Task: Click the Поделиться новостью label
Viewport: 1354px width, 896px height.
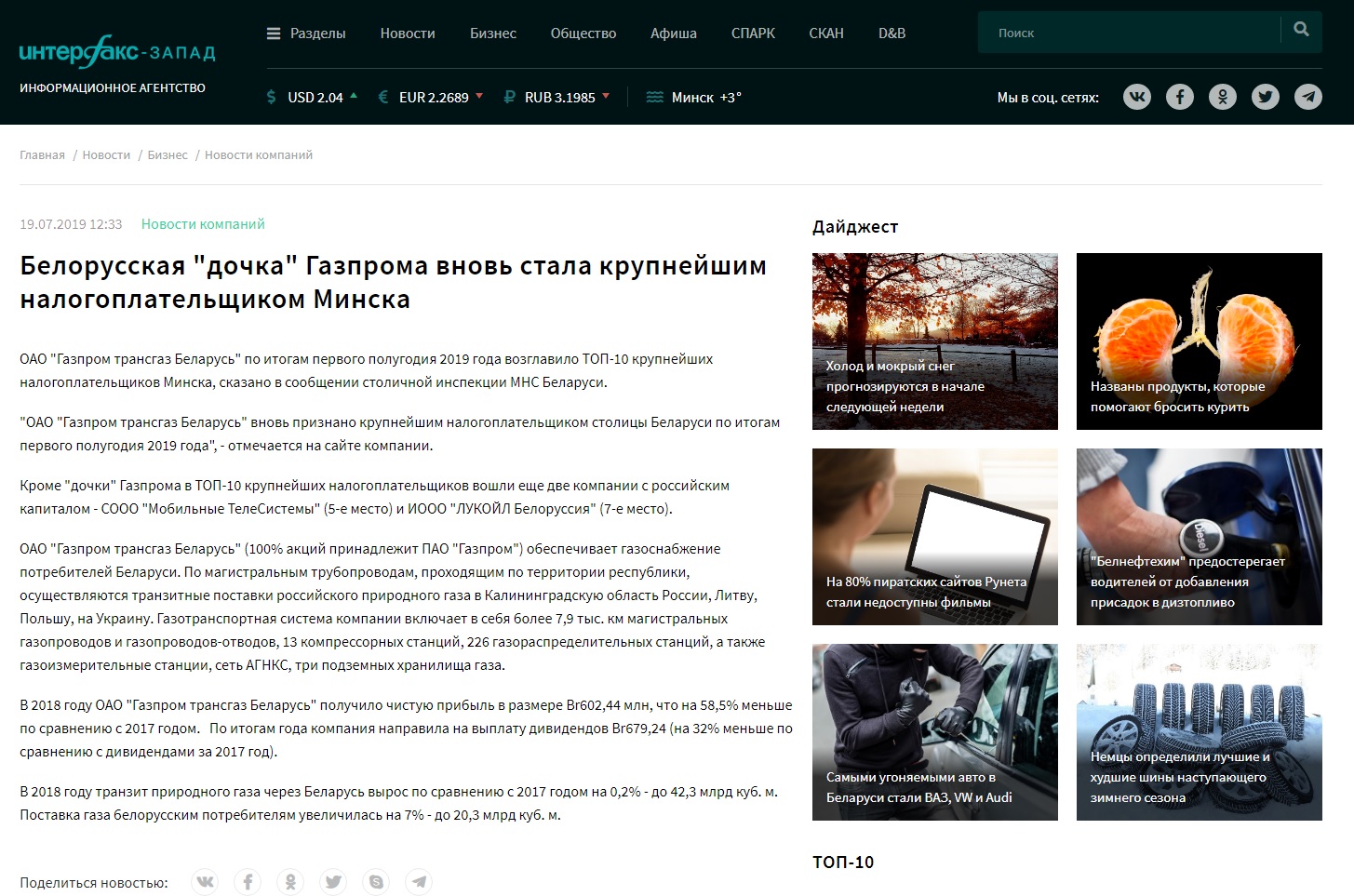Action: [94, 882]
